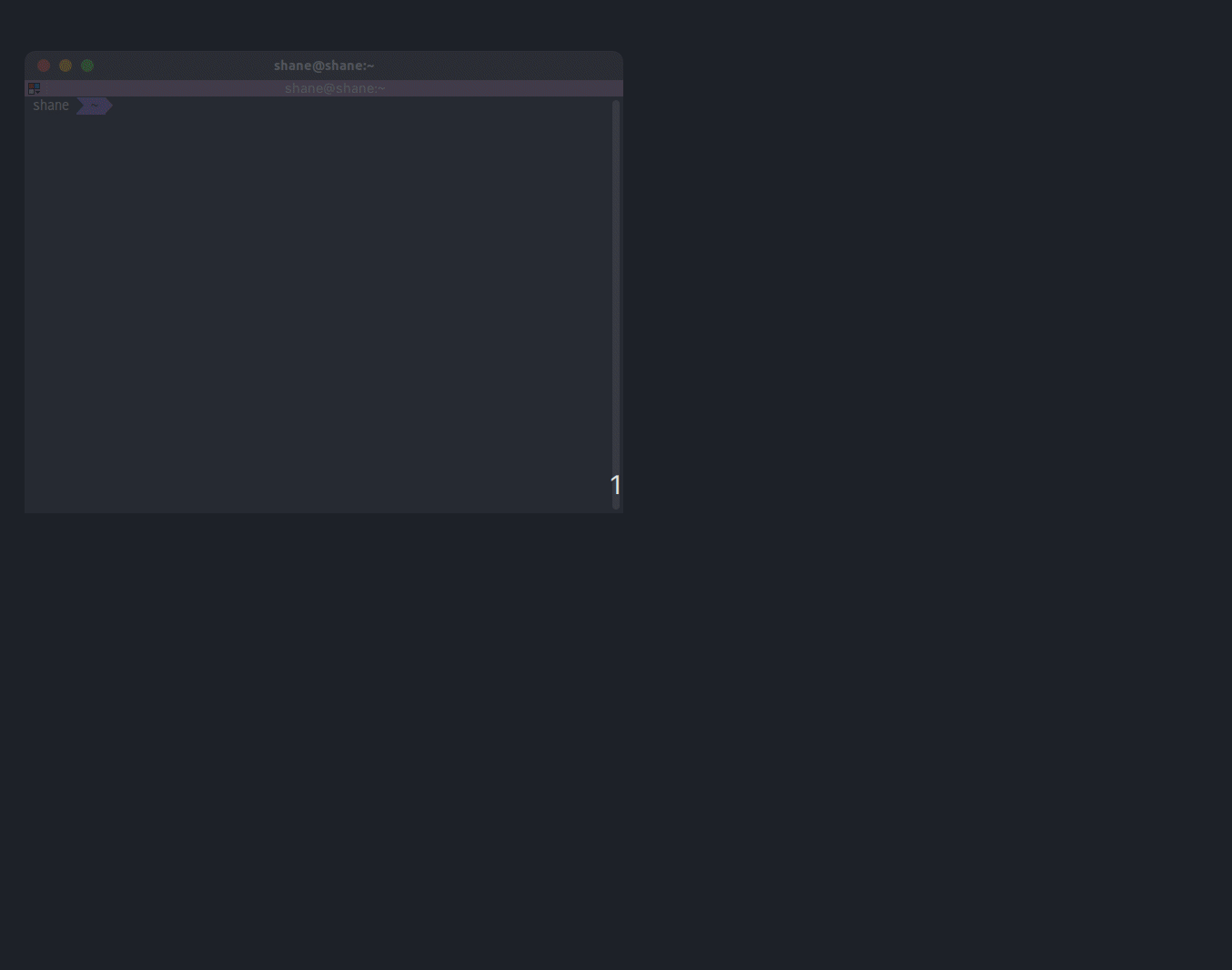Maximize terminal using the green button

87,66
